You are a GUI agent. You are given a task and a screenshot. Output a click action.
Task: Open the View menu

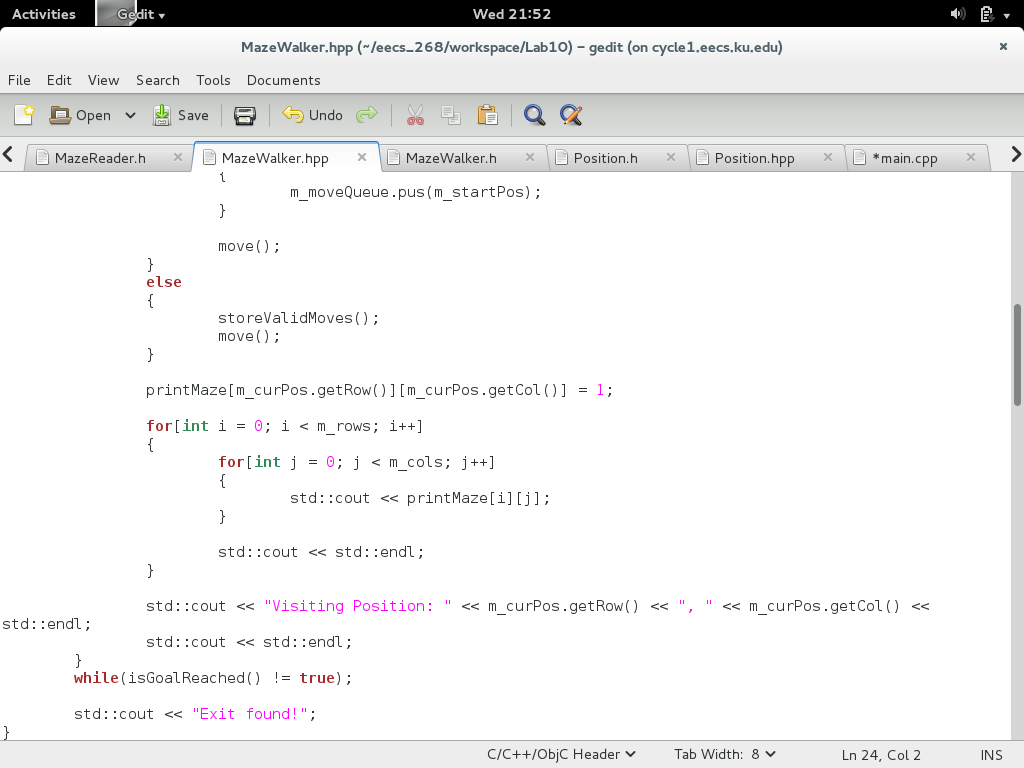103,80
